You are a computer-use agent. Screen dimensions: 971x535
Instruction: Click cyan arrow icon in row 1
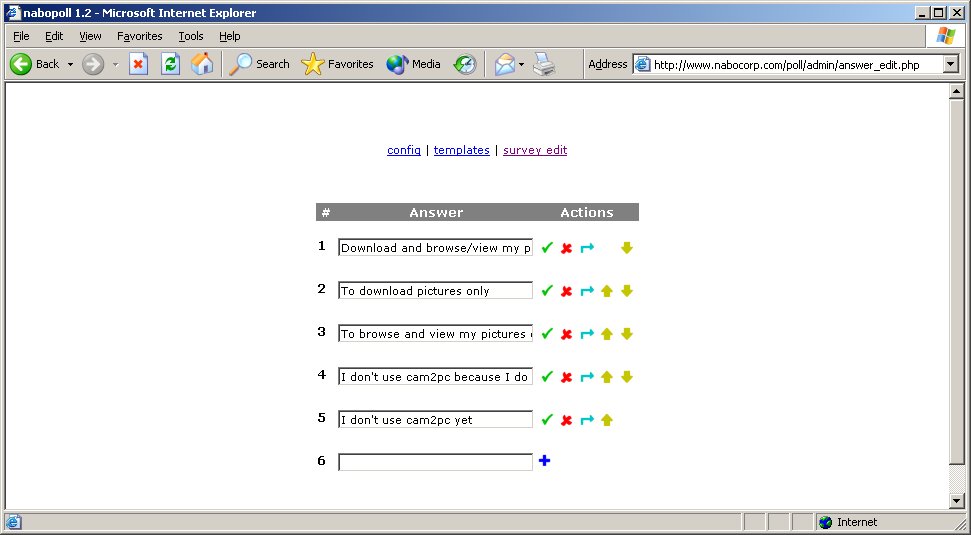[587, 248]
